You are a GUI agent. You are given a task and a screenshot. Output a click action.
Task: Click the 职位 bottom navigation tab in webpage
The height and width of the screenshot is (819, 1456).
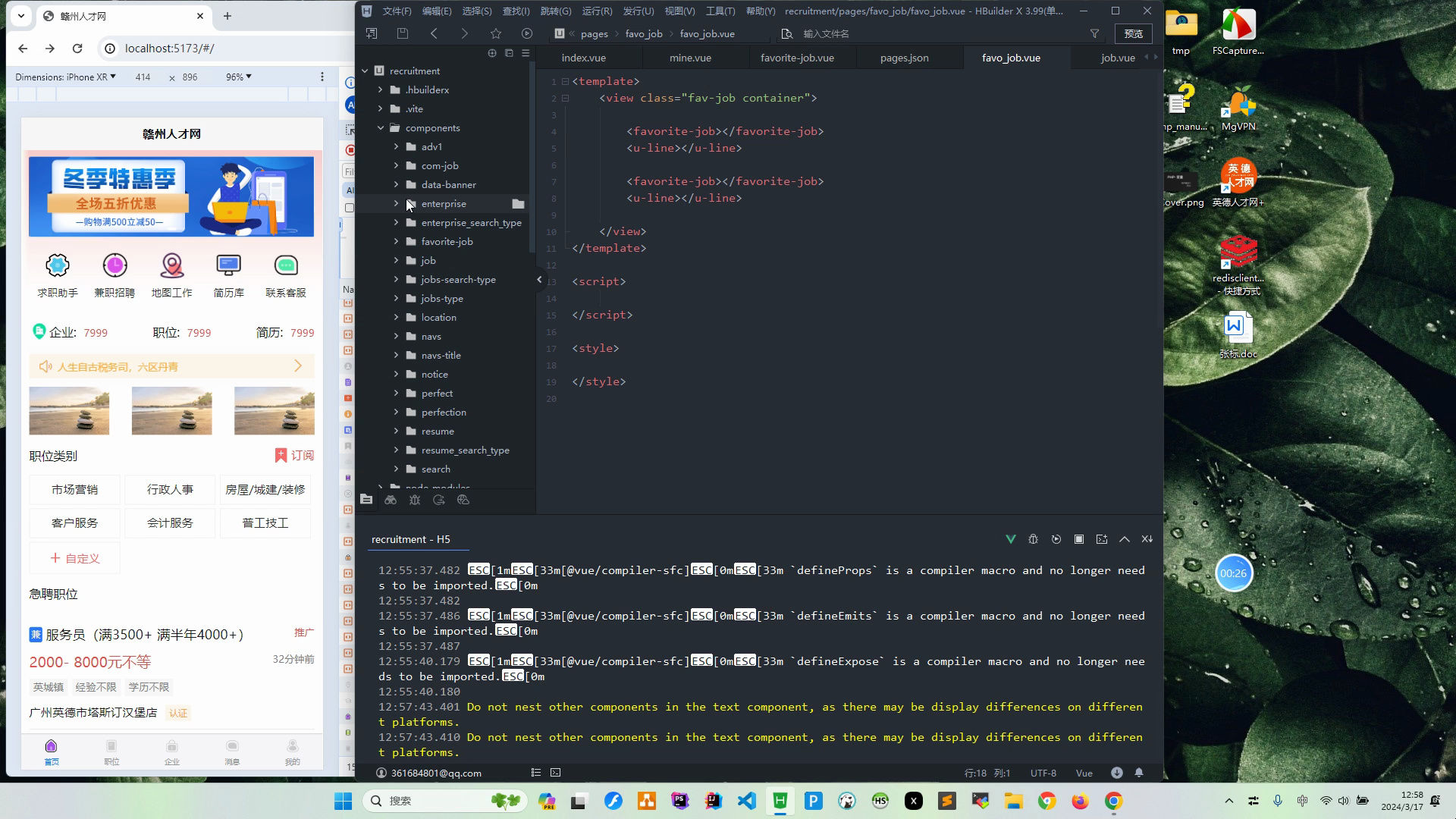(111, 752)
